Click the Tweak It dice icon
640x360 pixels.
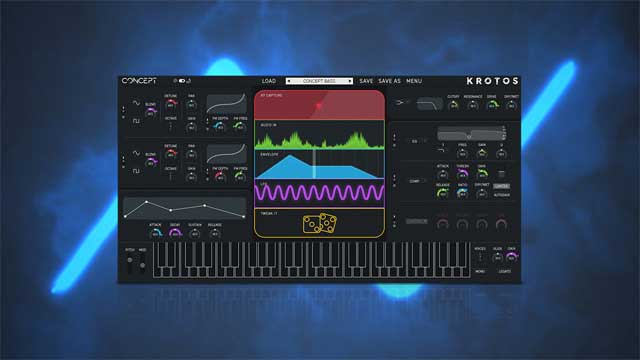[x=320, y=223]
